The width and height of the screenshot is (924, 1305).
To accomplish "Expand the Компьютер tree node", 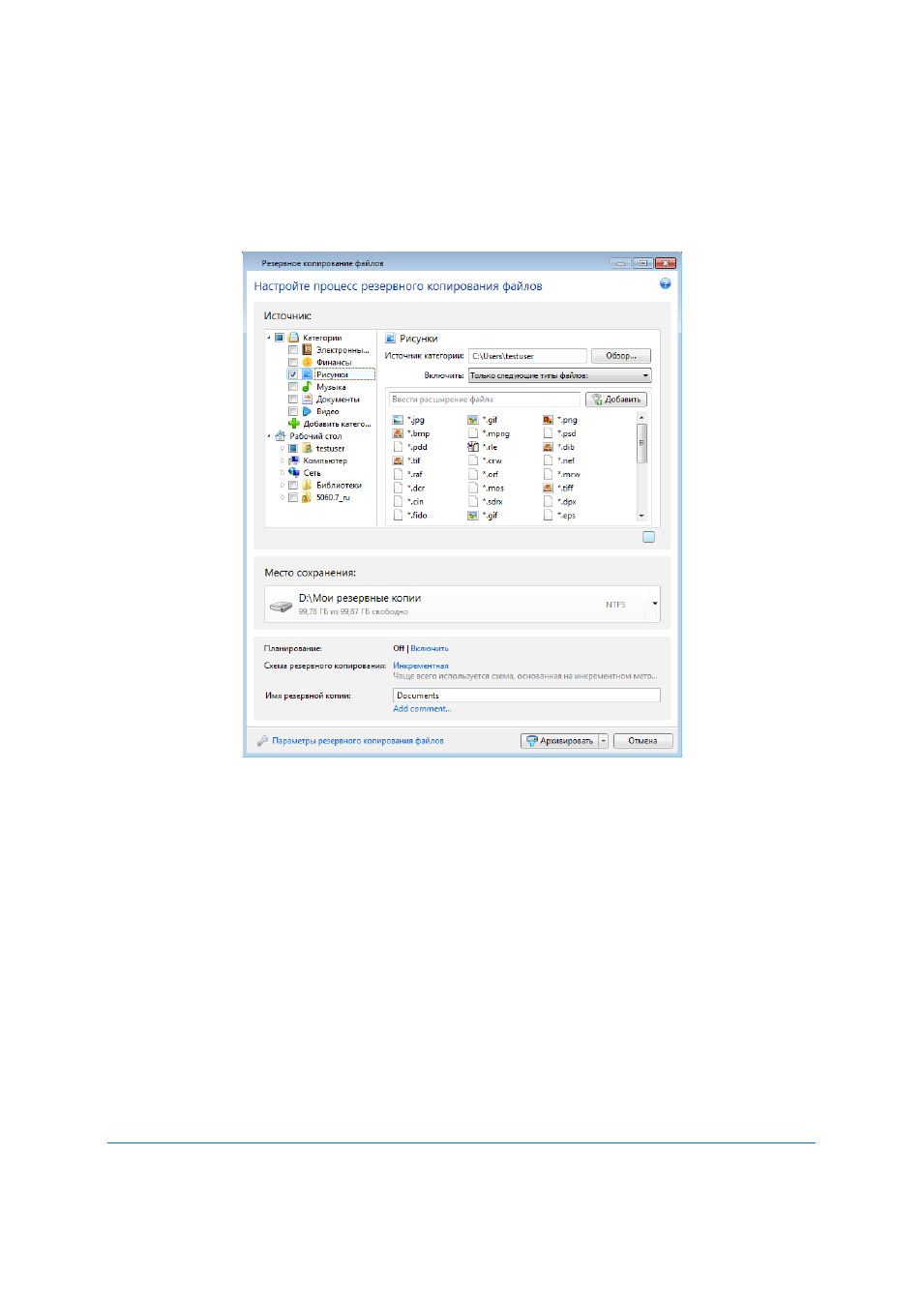I will pyautogui.click(x=283, y=460).
